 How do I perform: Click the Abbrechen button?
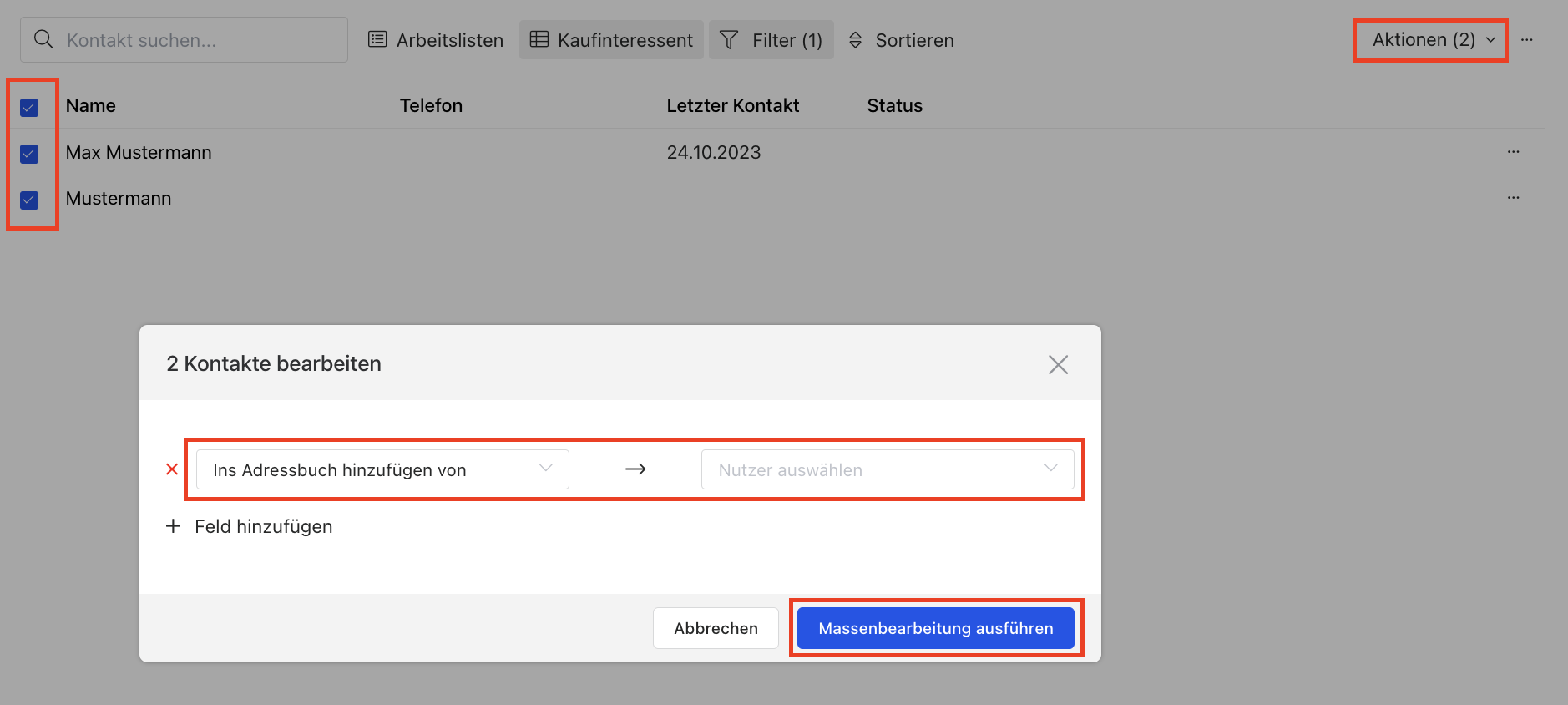coord(716,628)
